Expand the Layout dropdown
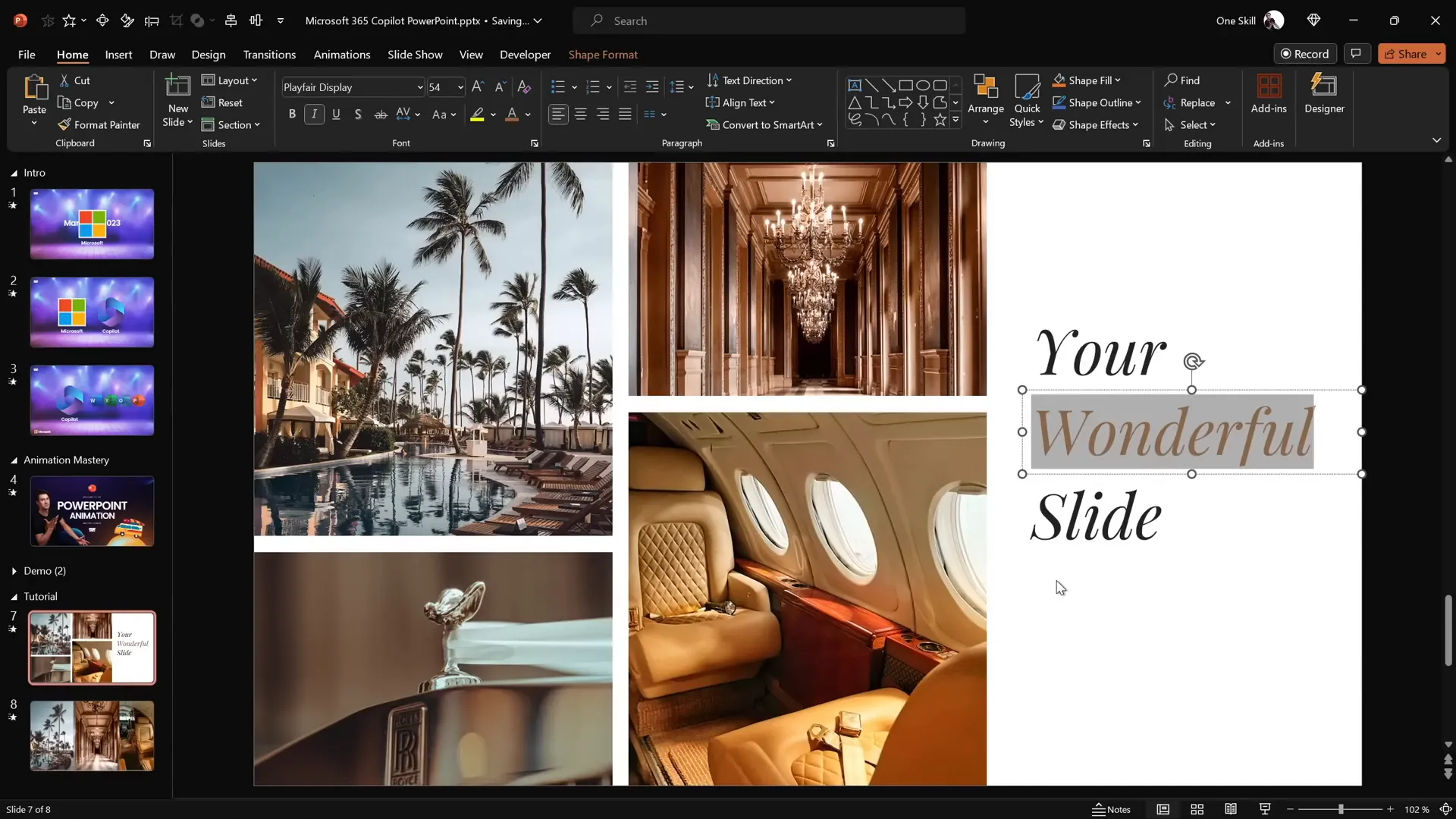 [229, 80]
